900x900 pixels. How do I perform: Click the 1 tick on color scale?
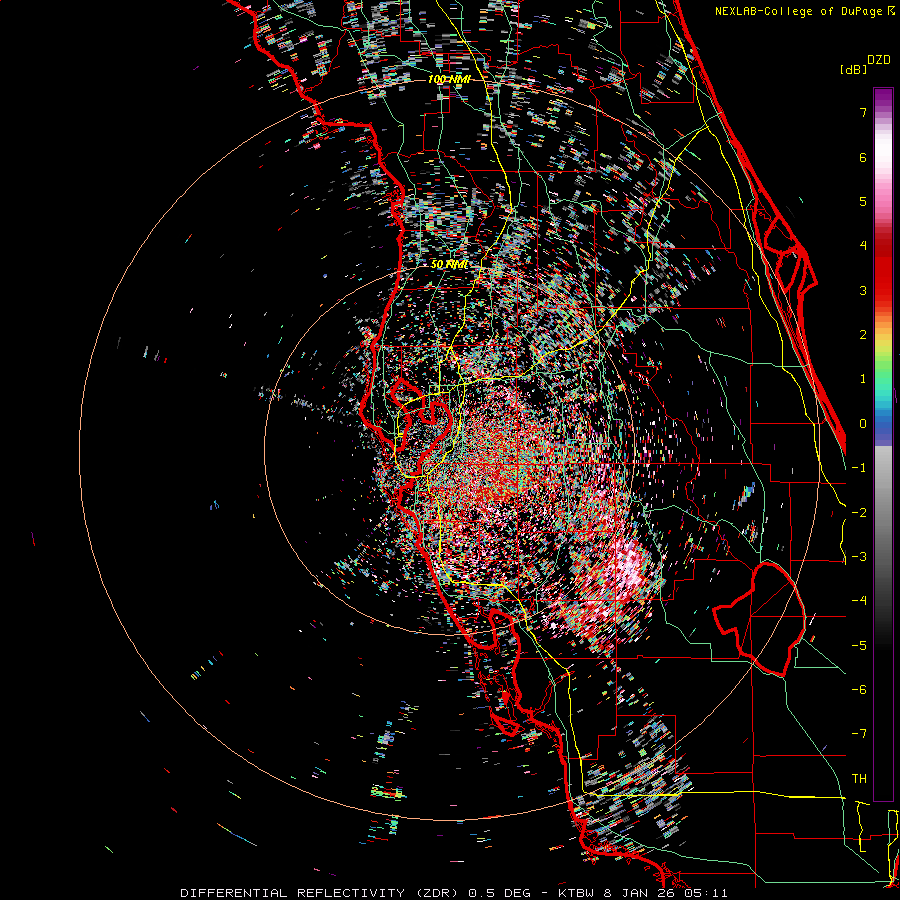pyautogui.click(x=863, y=379)
